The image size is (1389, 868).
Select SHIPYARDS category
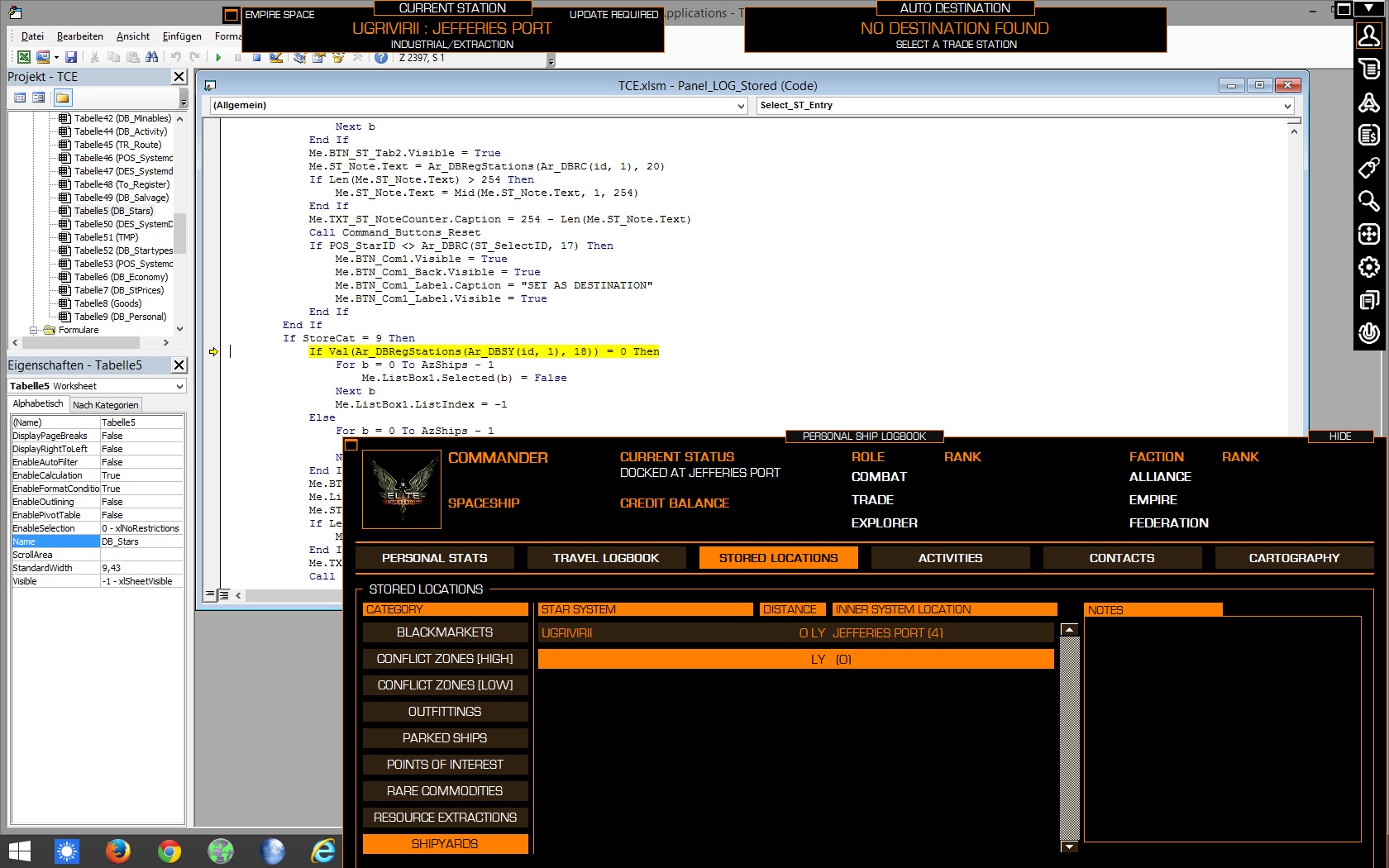[445, 844]
